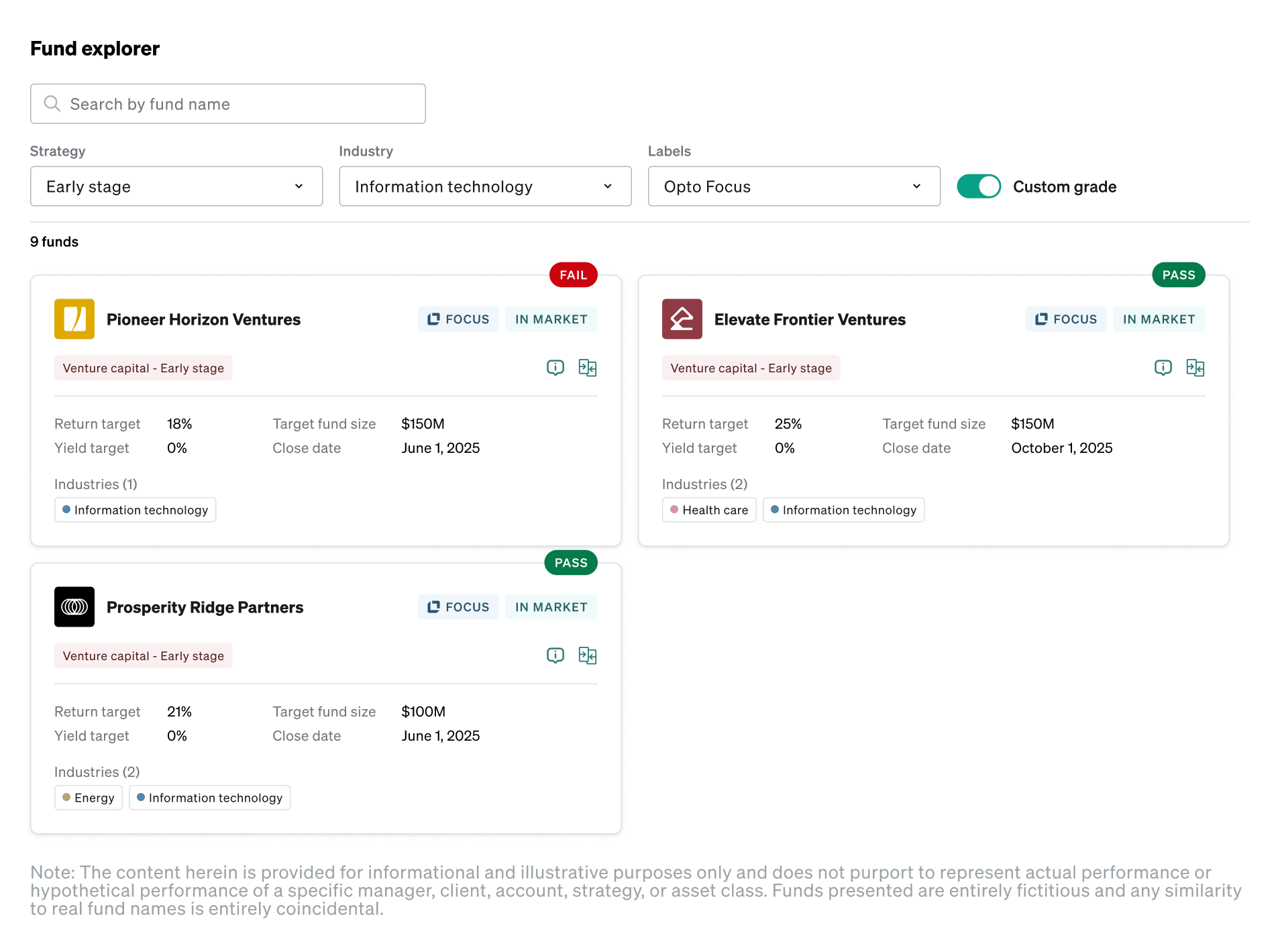Click the black Prosperity Ridge Partners logo
1280x952 pixels.
tap(74, 607)
